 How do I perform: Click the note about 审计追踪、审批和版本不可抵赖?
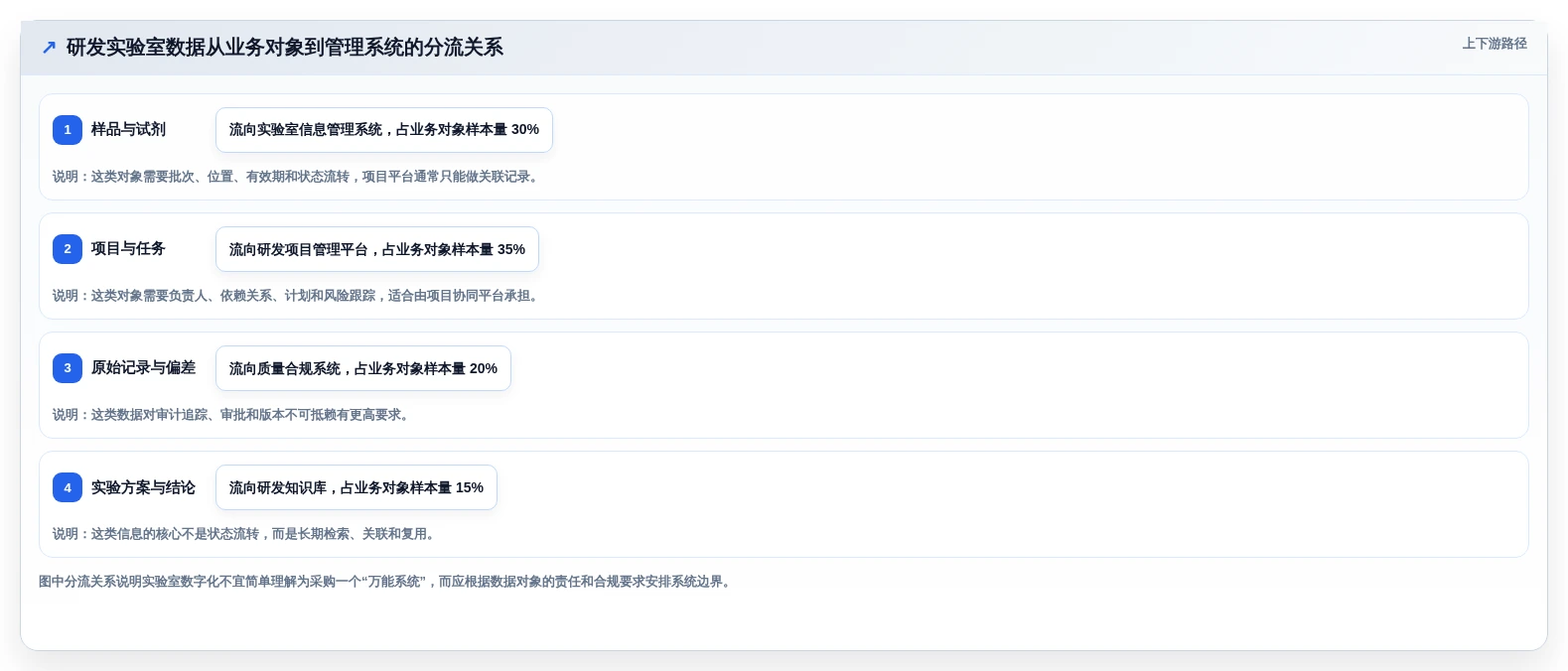pyautogui.click(x=233, y=415)
